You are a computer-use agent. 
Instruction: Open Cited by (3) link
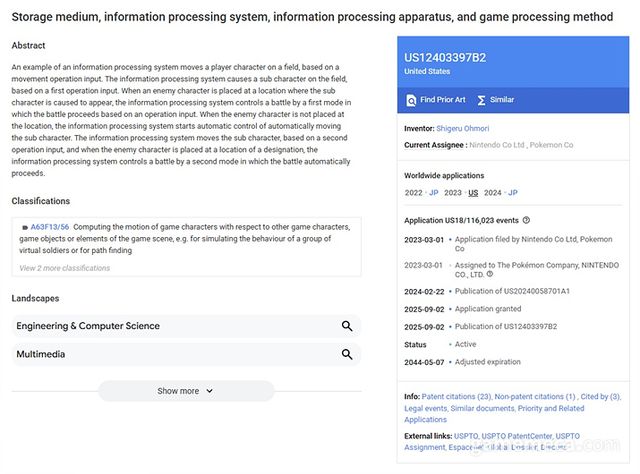click(x=600, y=396)
